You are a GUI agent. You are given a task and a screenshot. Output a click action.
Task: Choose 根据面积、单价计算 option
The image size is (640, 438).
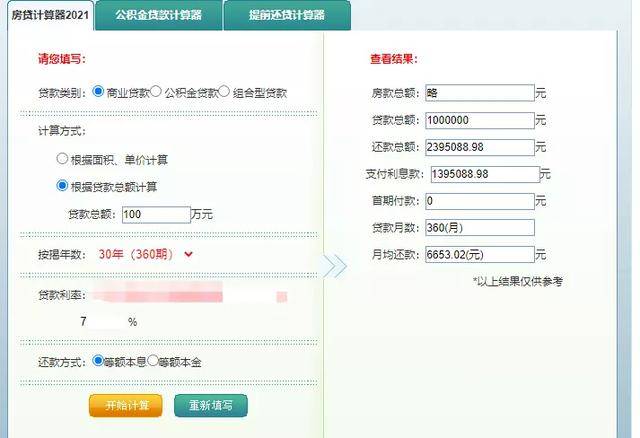click(x=62, y=158)
